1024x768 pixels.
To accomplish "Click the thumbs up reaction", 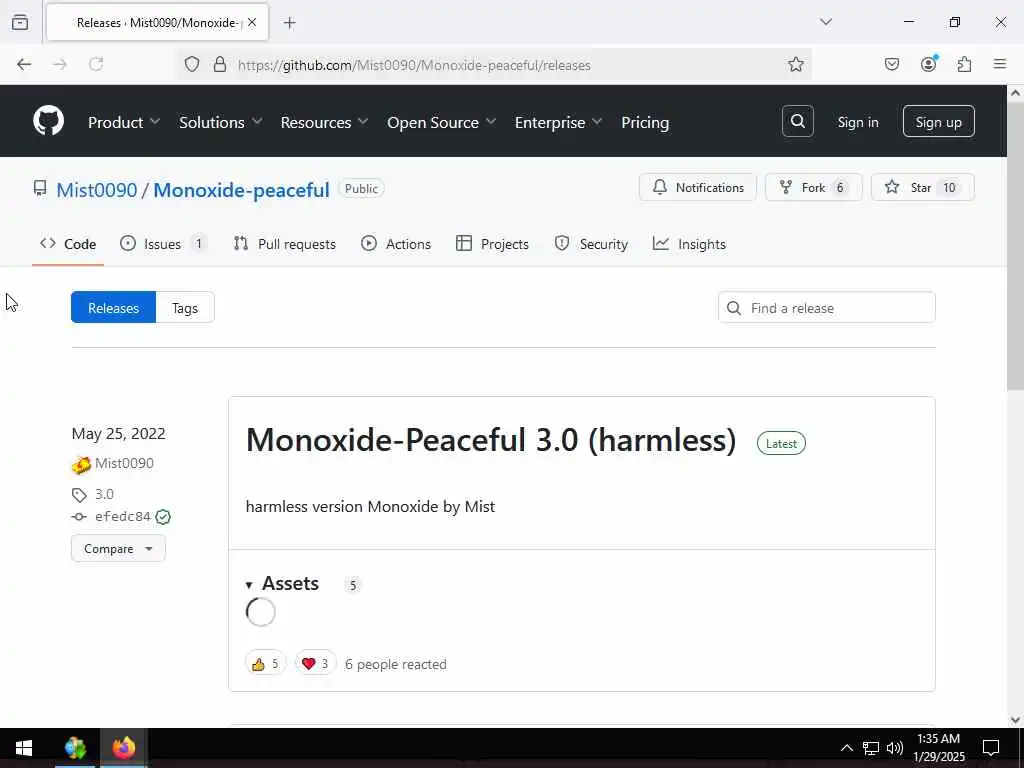I will [266, 664].
